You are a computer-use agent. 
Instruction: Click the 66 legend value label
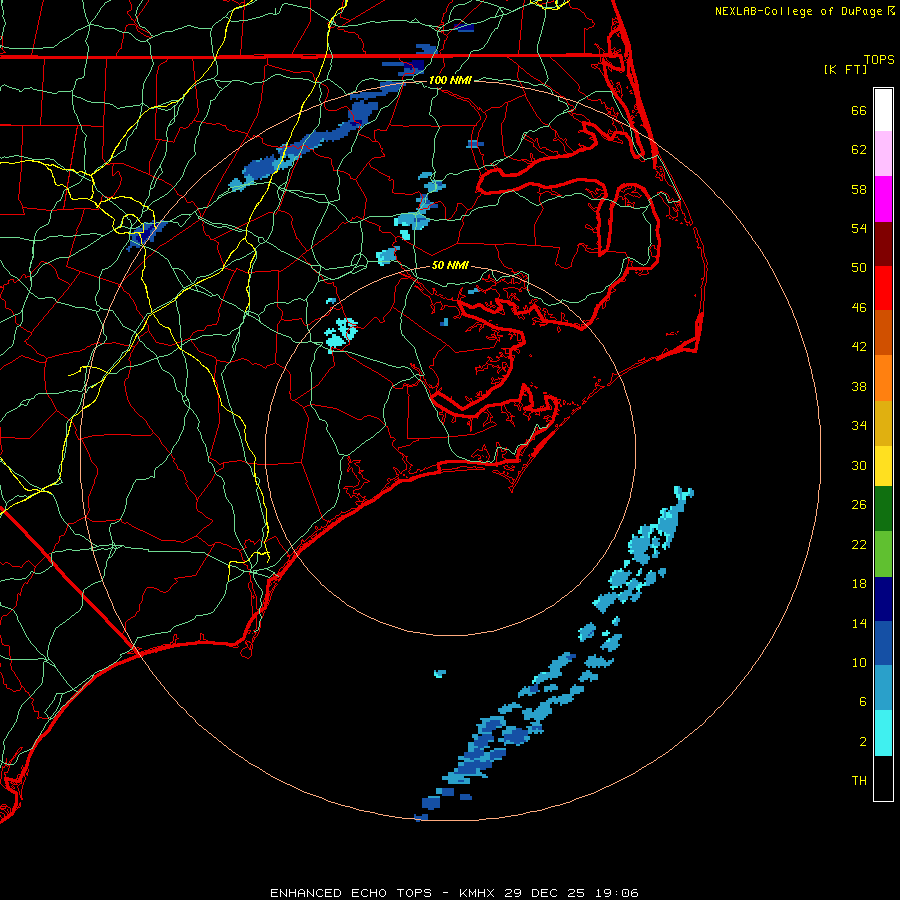coord(859,110)
